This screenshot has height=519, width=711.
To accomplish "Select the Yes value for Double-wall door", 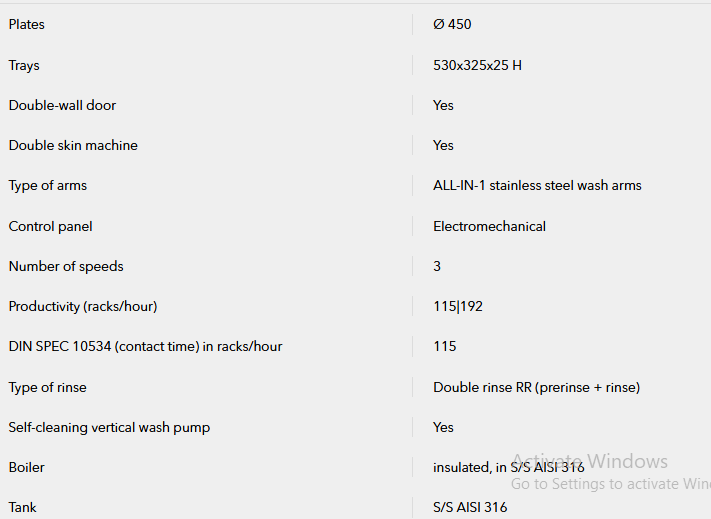I will click(443, 105).
